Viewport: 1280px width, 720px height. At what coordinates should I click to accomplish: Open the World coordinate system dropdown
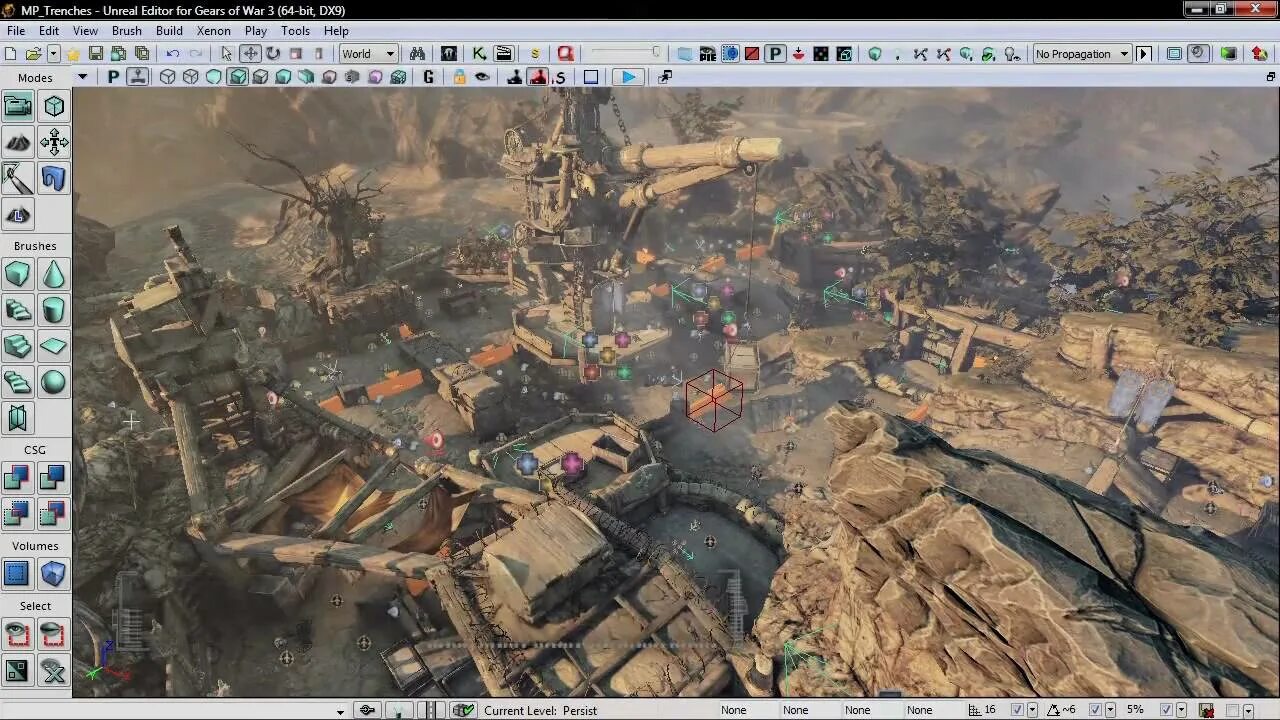coord(368,54)
